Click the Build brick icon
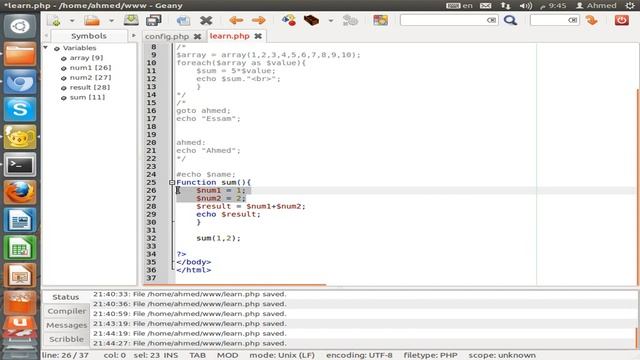The height and width of the screenshot is (360, 640). point(311,20)
